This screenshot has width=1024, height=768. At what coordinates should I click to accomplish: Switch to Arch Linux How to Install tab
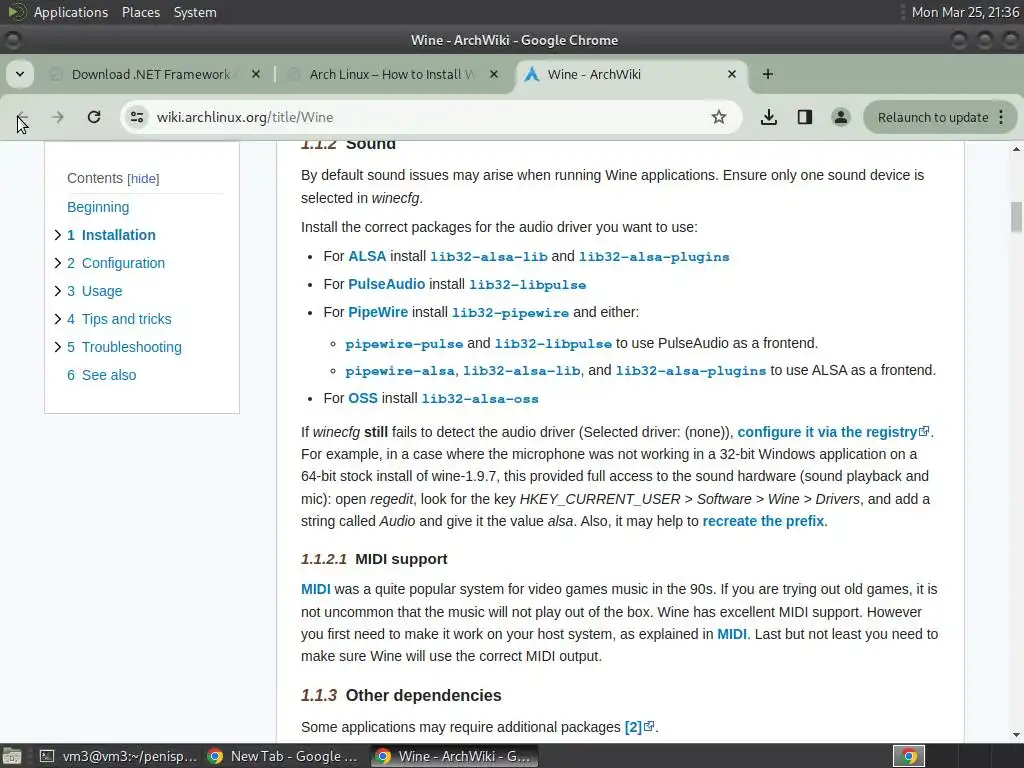coord(393,74)
